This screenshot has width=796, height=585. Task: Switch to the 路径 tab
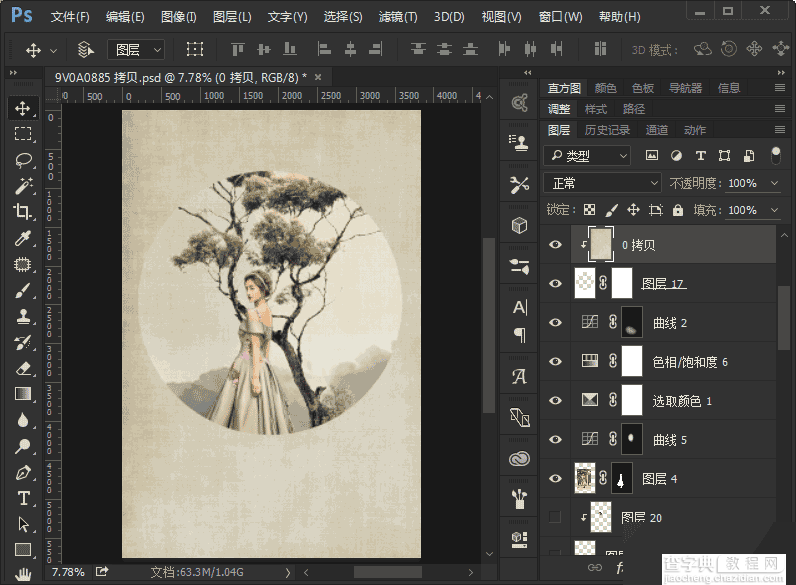pos(634,109)
